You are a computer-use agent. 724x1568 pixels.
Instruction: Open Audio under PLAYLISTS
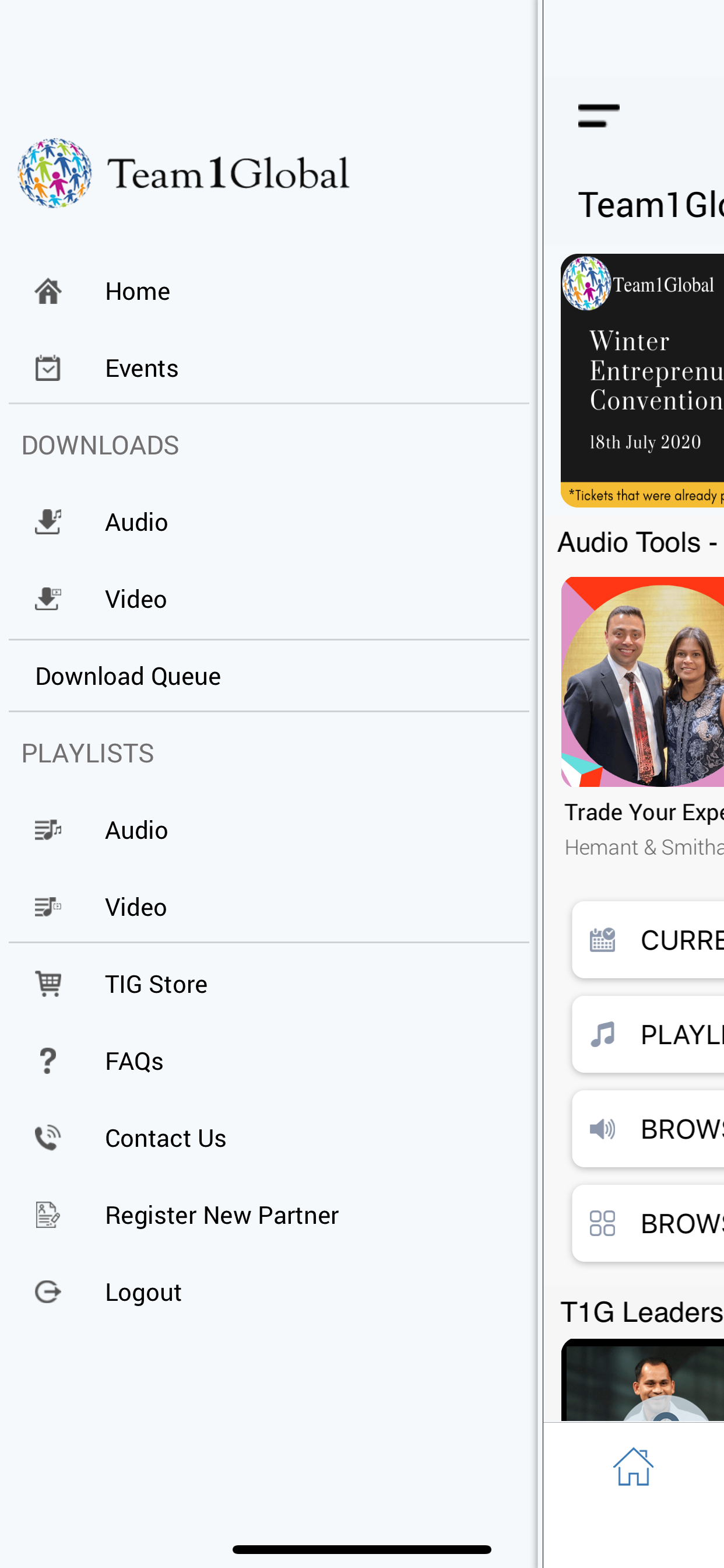coord(269,829)
